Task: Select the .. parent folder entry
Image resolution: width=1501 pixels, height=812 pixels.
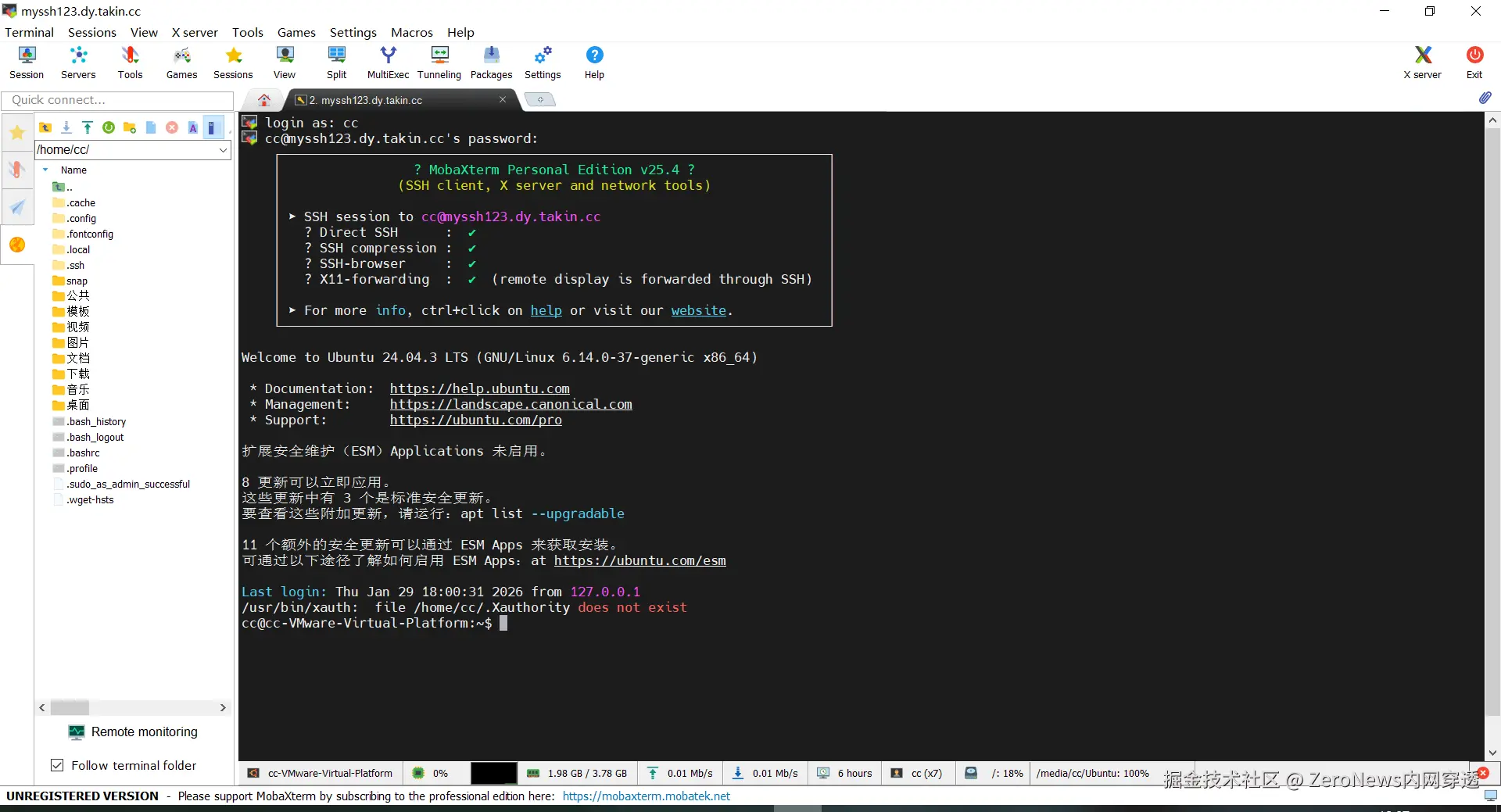Action: 63,187
